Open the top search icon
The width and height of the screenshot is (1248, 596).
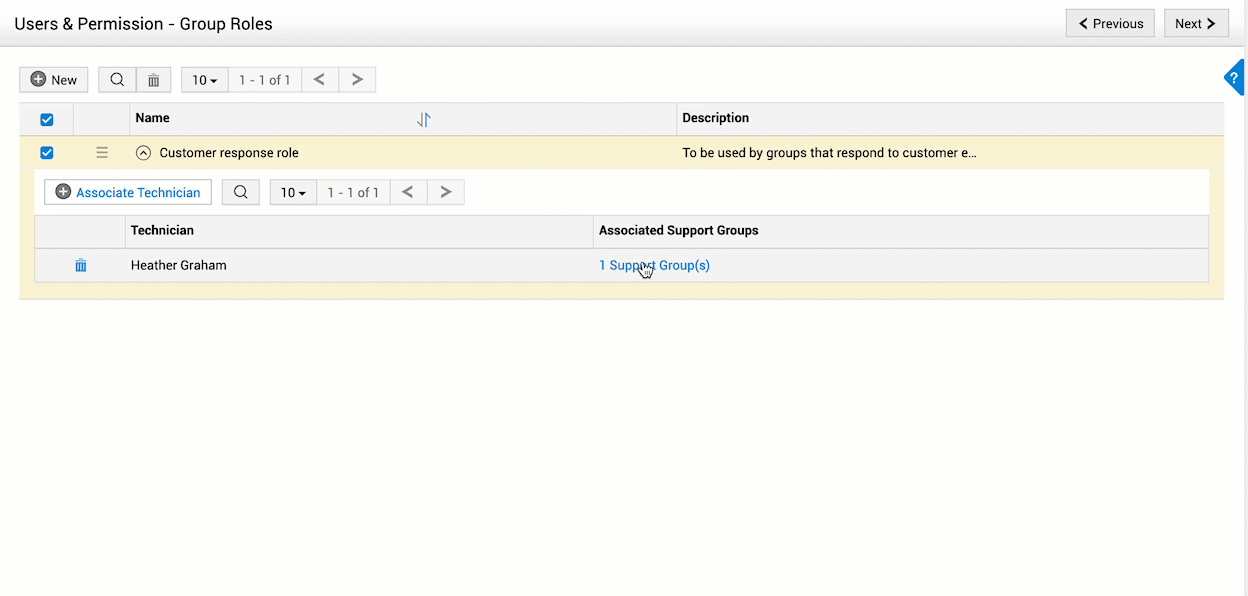click(117, 79)
